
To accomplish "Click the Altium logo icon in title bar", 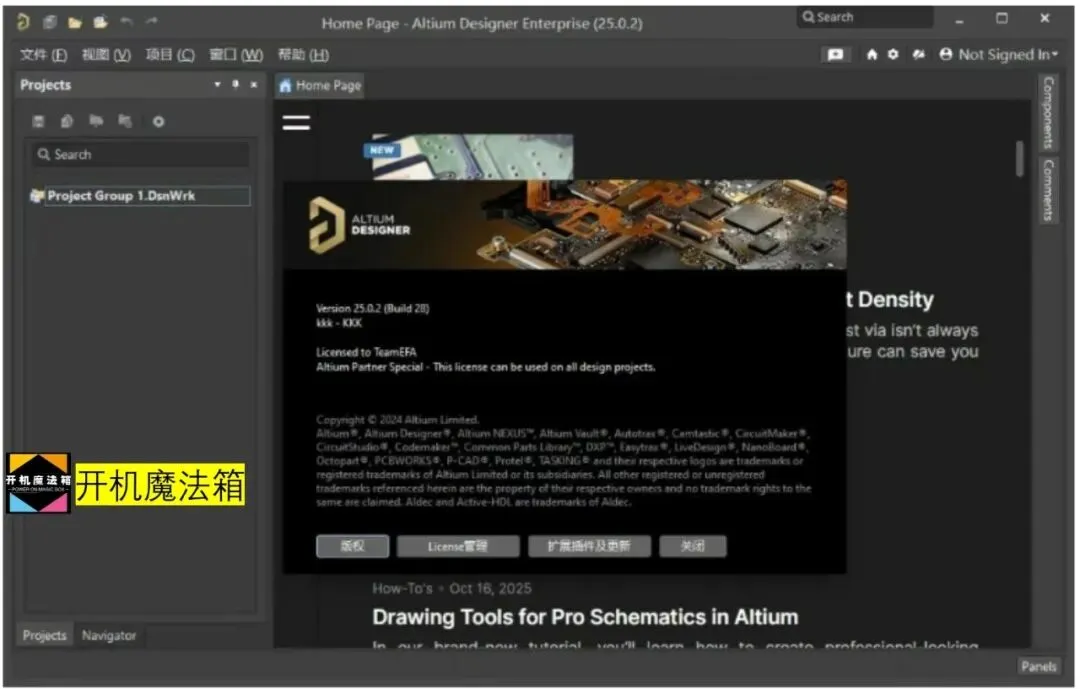I will coord(23,22).
